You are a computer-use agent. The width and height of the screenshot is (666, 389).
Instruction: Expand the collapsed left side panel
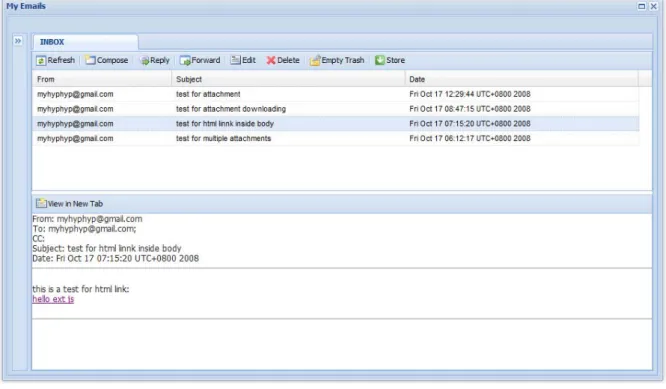coord(18,41)
